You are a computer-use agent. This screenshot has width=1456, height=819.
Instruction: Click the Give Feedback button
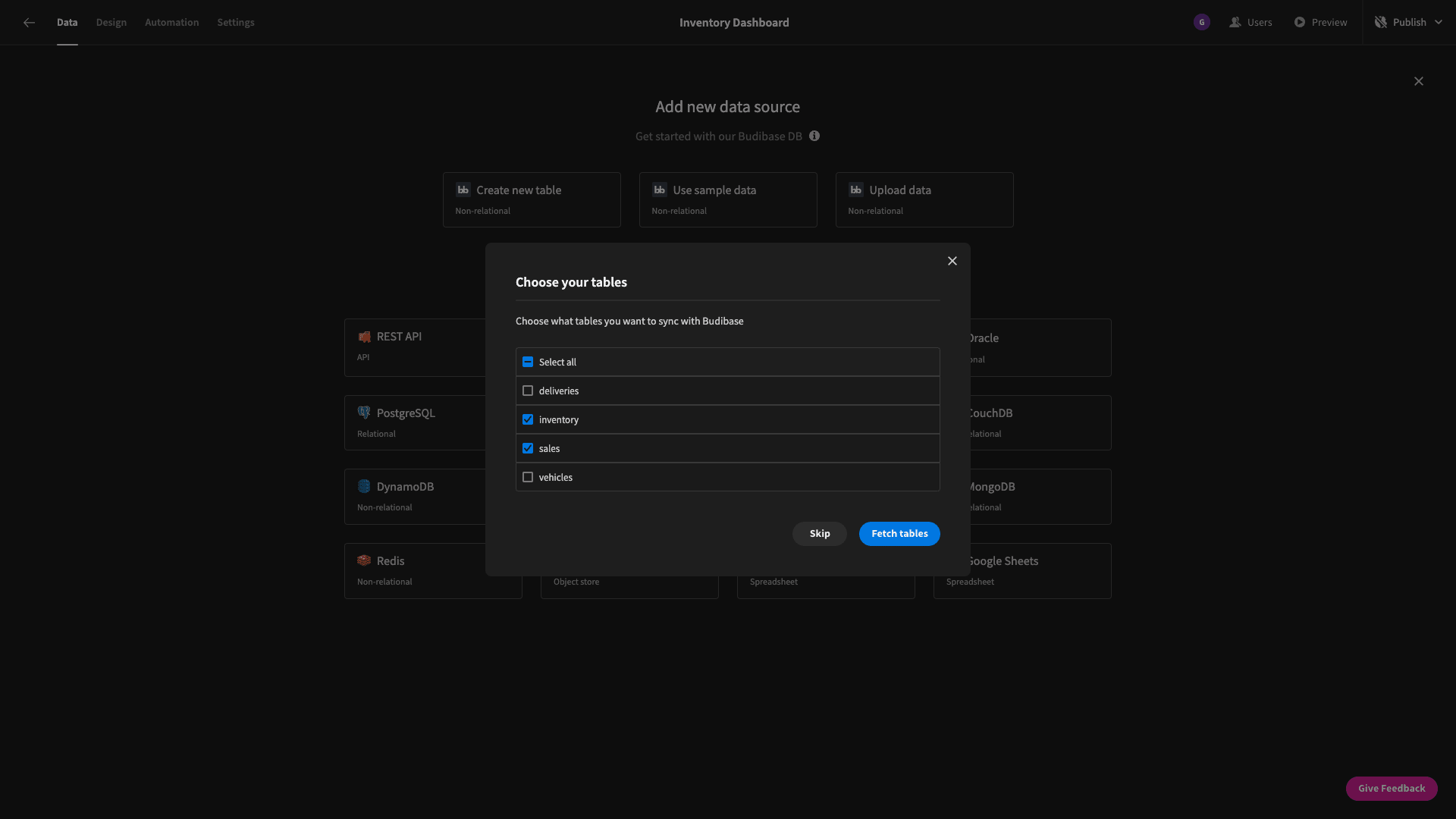[1392, 789]
